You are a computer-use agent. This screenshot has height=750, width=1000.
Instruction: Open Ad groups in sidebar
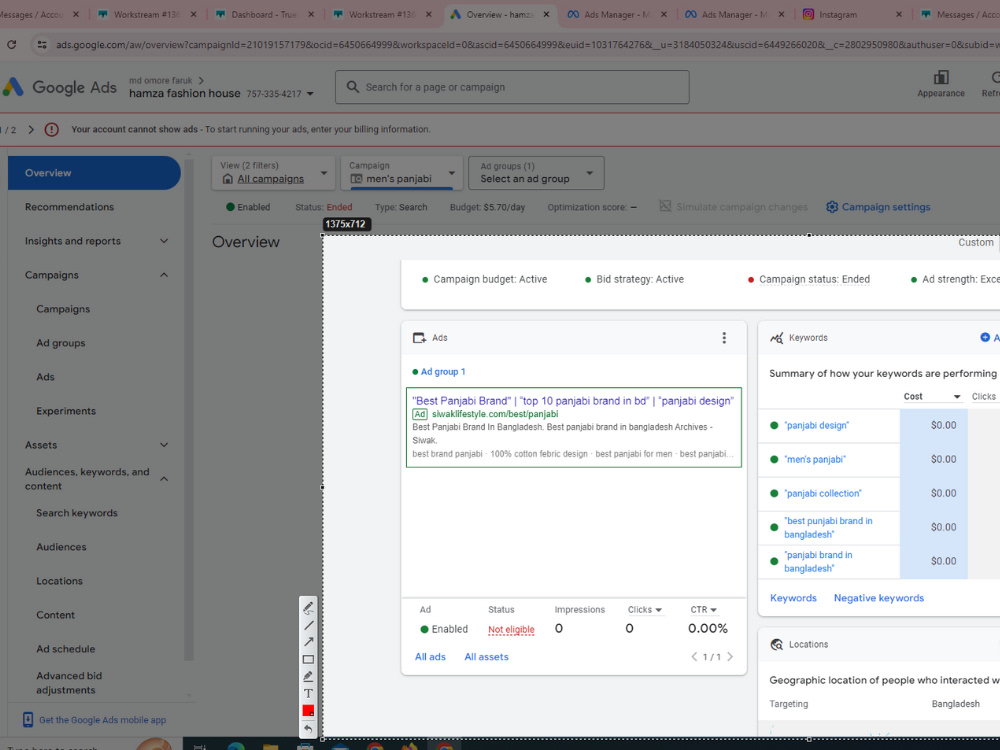[61, 343]
